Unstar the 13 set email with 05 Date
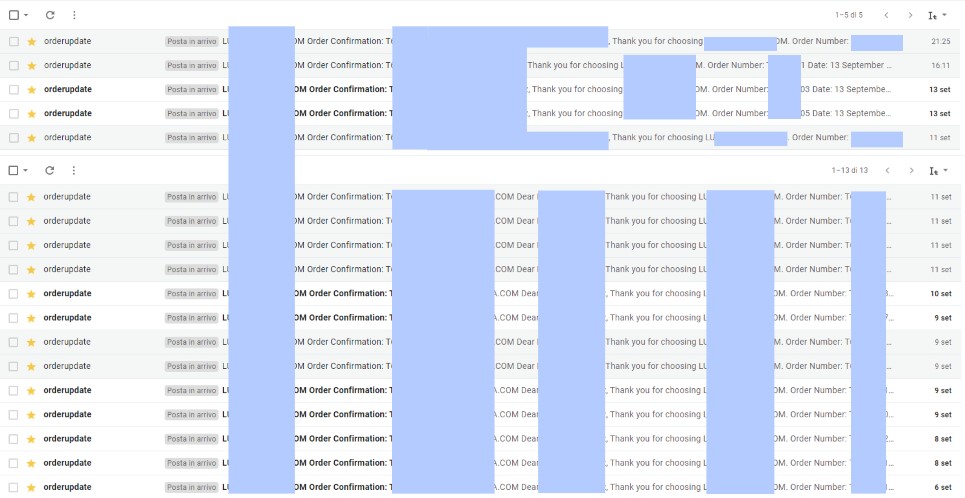 point(32,113)
